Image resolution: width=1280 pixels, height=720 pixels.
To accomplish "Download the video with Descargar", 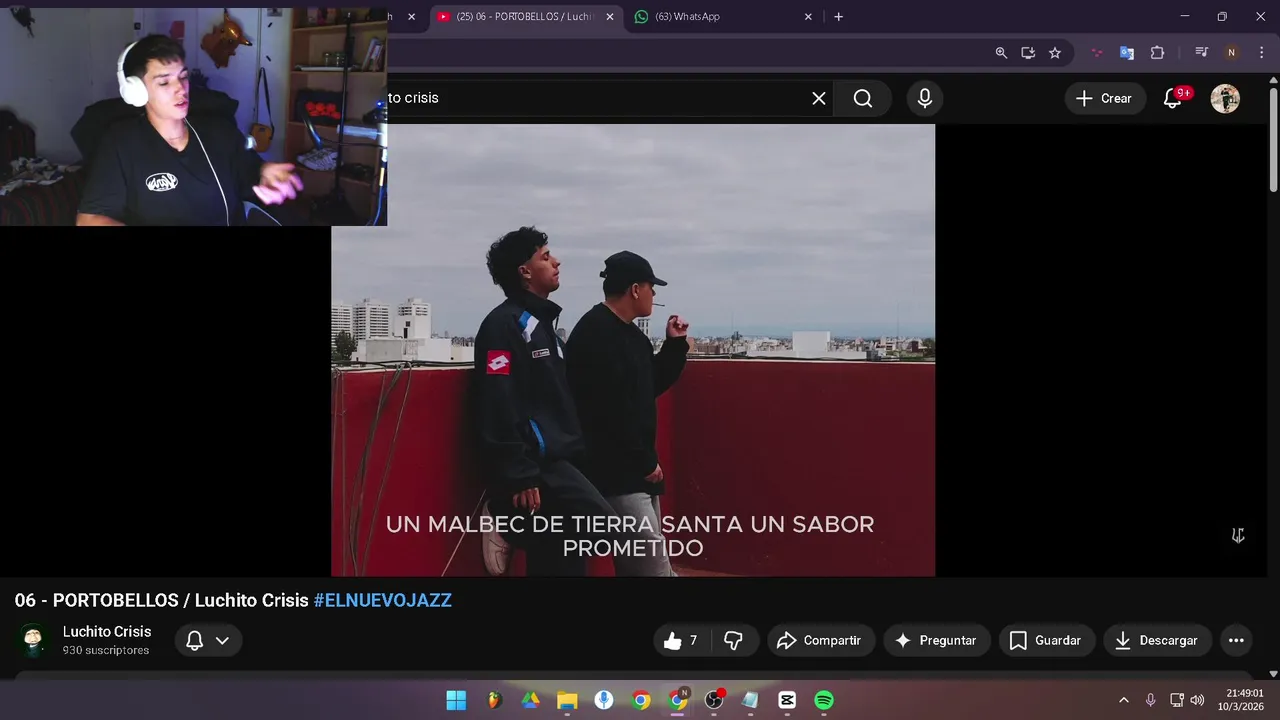I will click(1157, 641).
